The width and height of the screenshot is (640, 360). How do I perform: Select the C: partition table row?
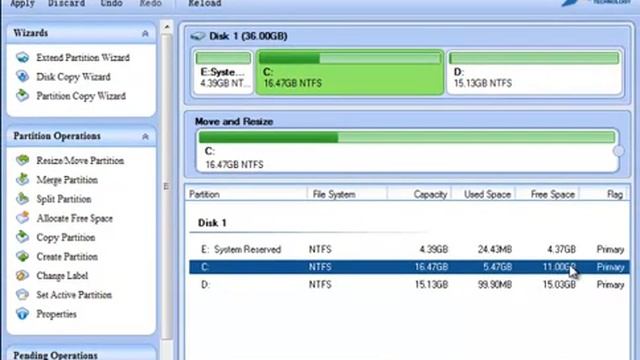point(409,267)
